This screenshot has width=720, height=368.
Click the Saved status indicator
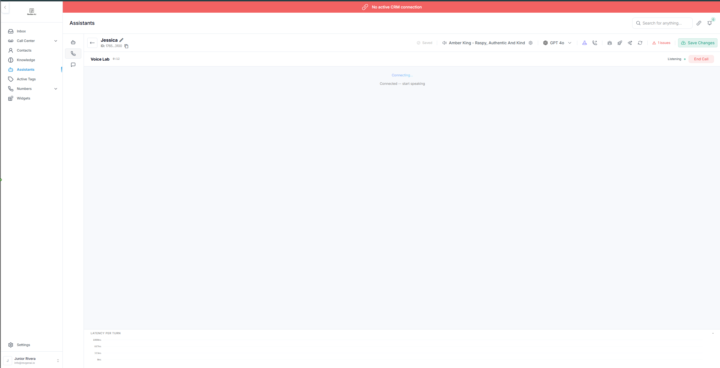[x=424, y=43]
